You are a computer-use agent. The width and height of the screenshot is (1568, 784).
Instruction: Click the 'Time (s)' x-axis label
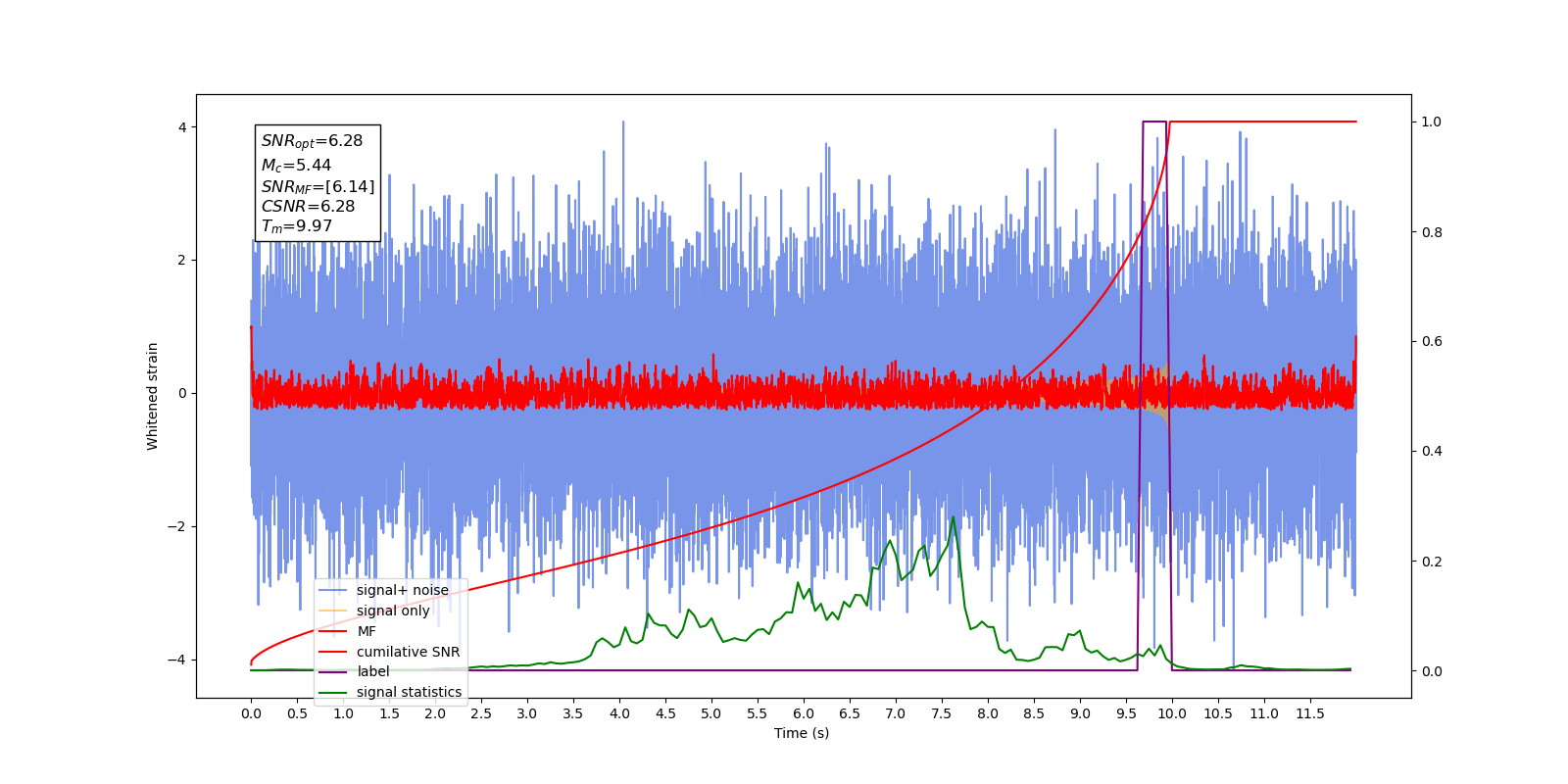point(802,733)
